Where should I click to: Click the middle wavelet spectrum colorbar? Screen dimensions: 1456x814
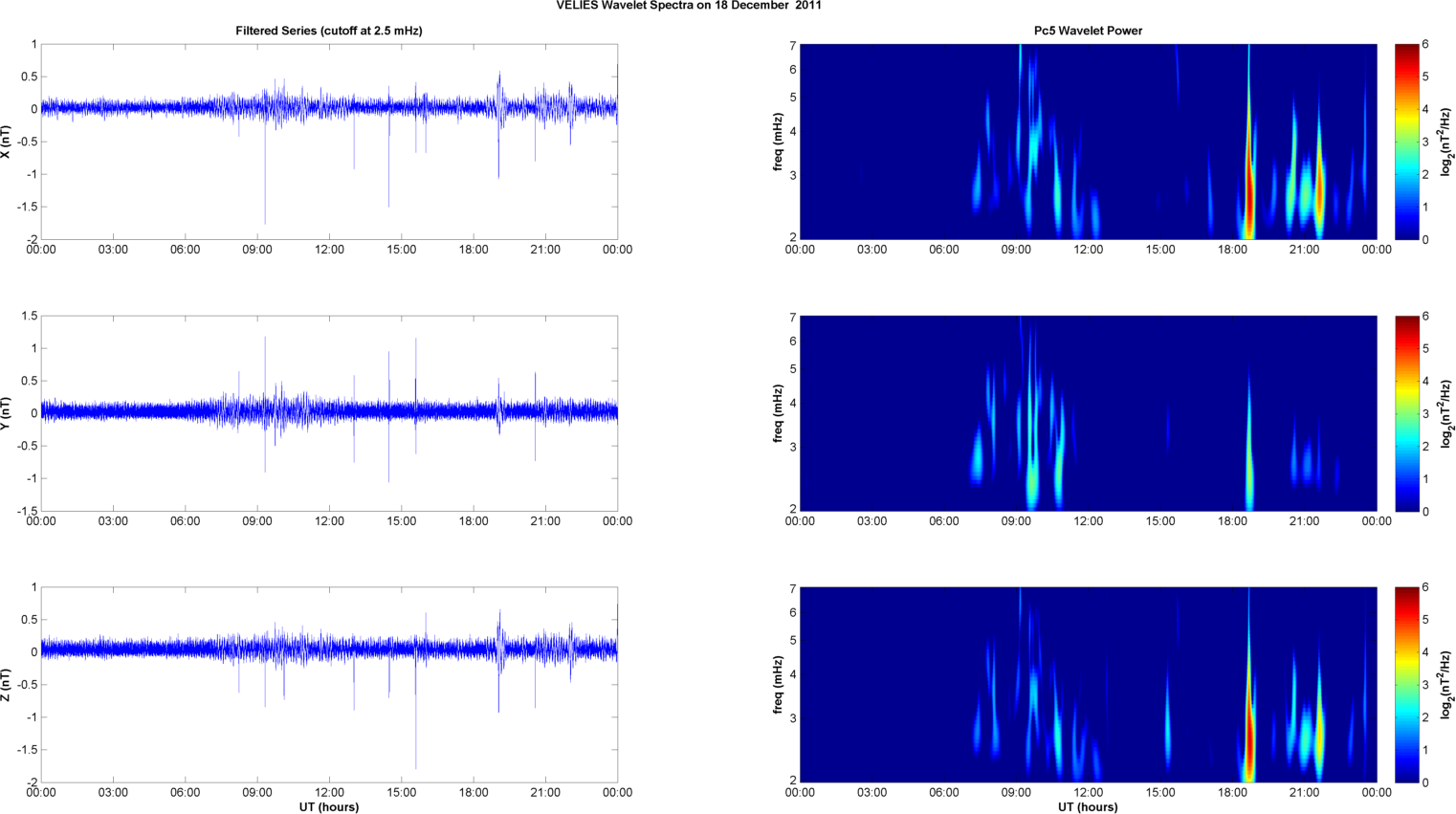1406,413
